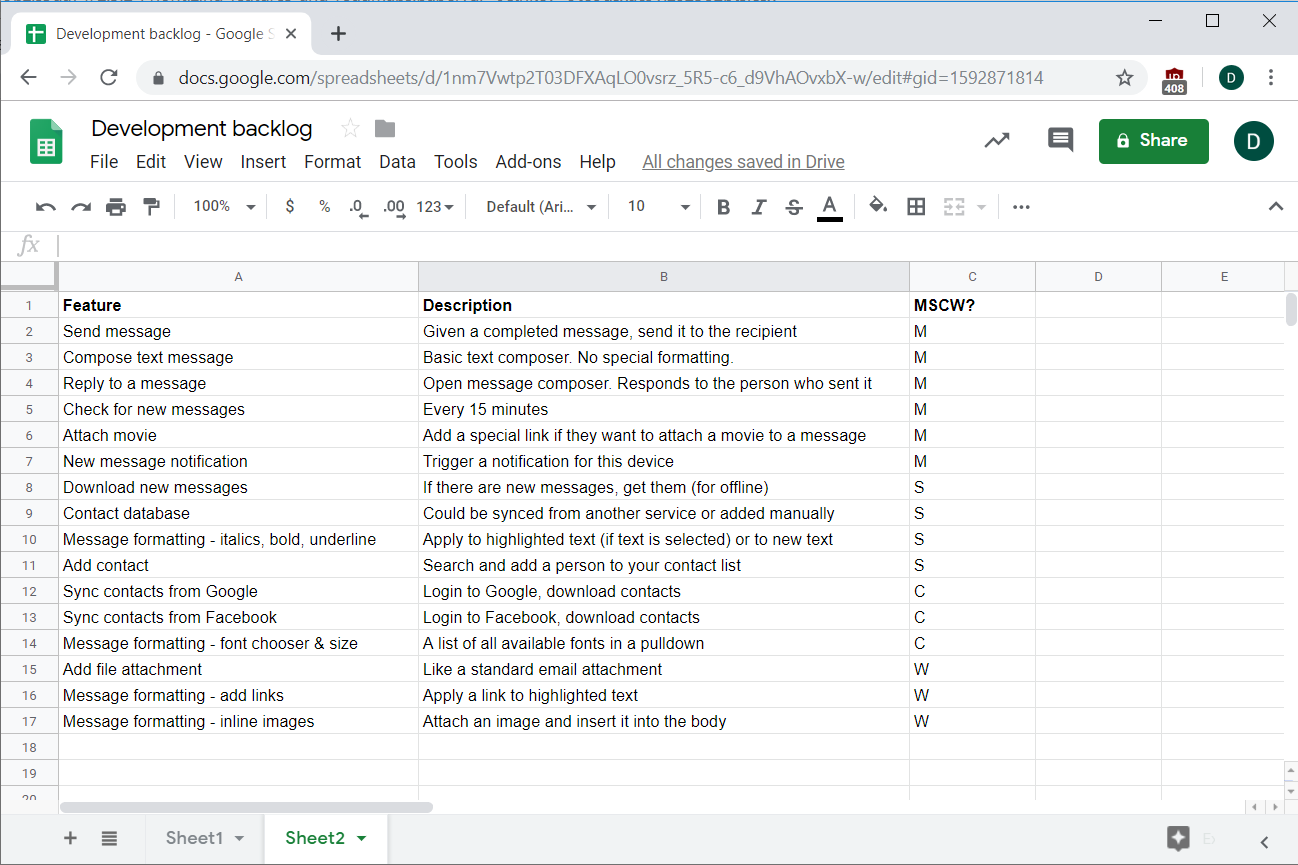Toggle strikethrough formatting
This screenshot has width=1298, height=865.
794,207
